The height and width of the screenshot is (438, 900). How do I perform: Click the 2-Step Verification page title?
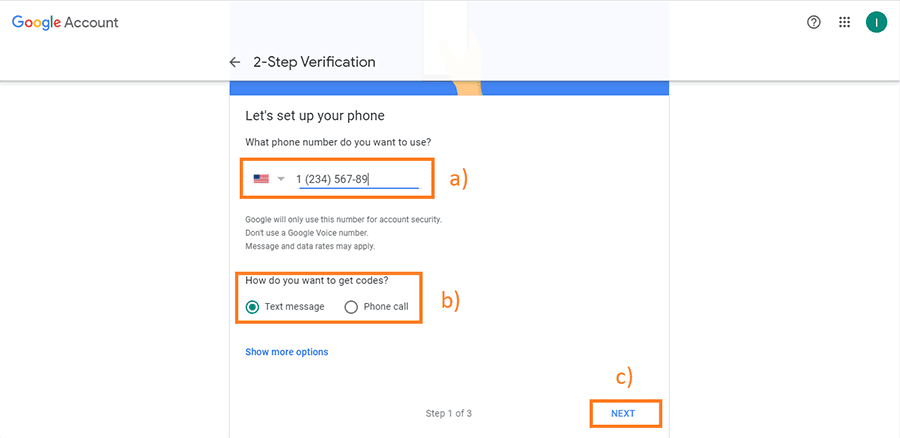[315, 62]
